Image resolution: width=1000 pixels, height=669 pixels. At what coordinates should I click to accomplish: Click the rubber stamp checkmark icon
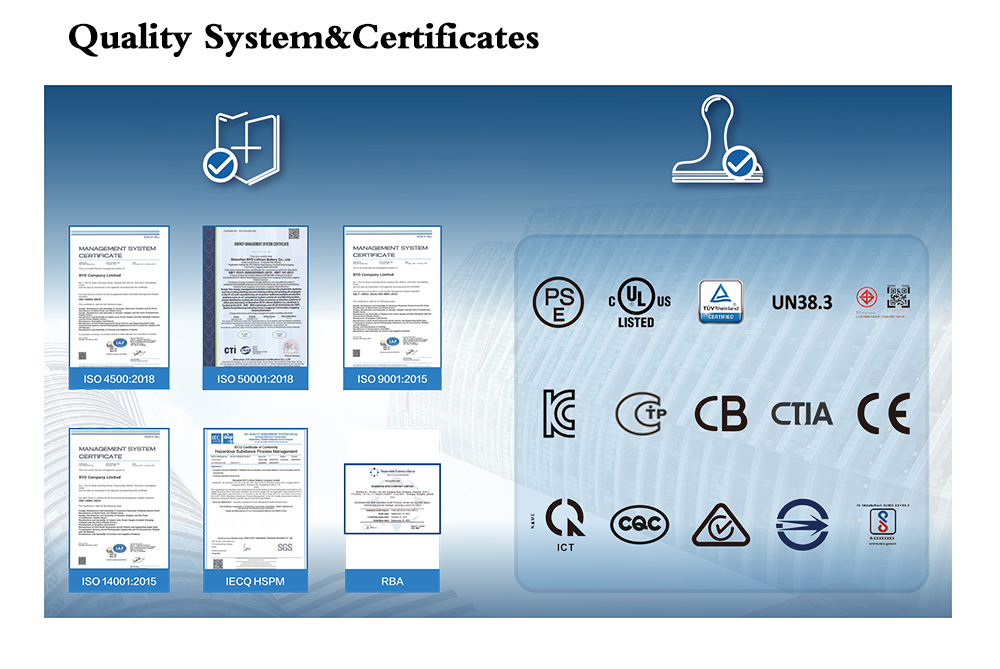point(717,140)
